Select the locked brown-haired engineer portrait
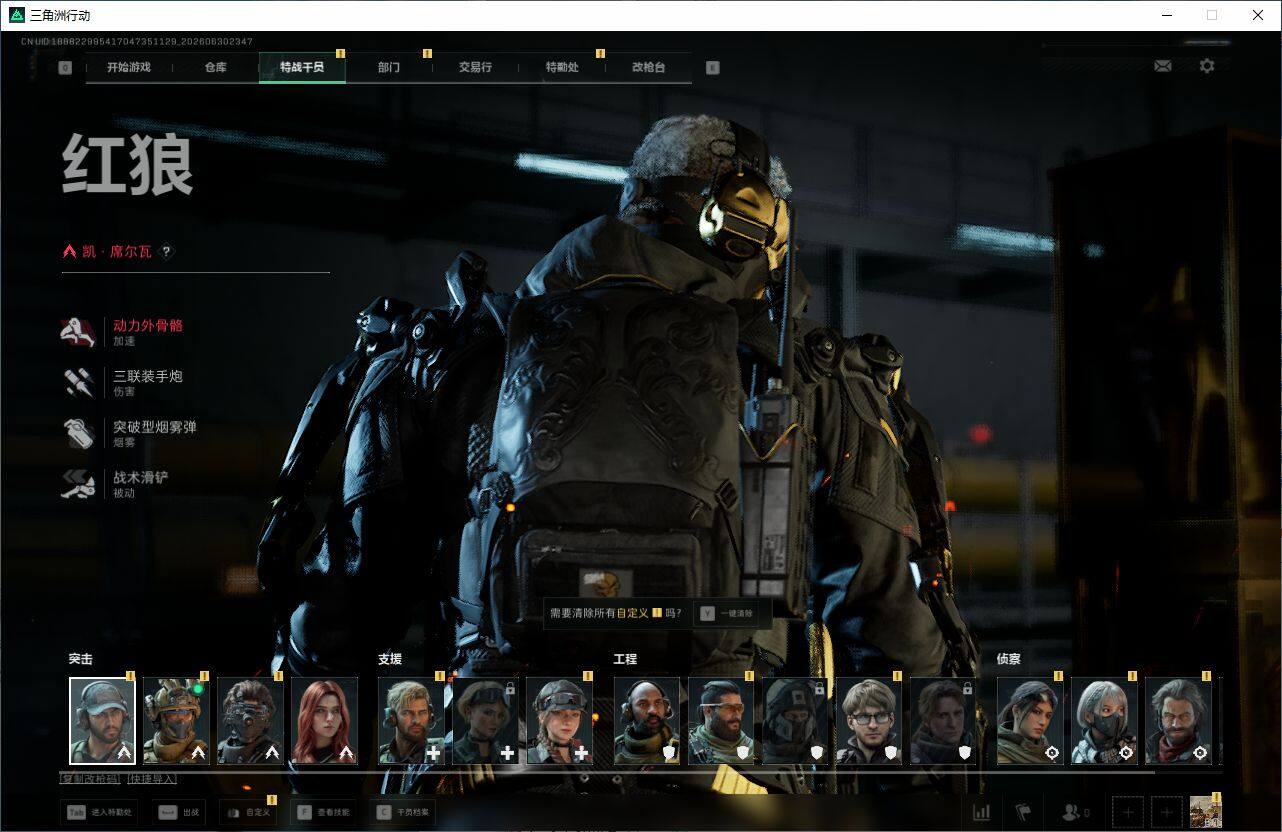The image size is (1282, 832). 943,721
